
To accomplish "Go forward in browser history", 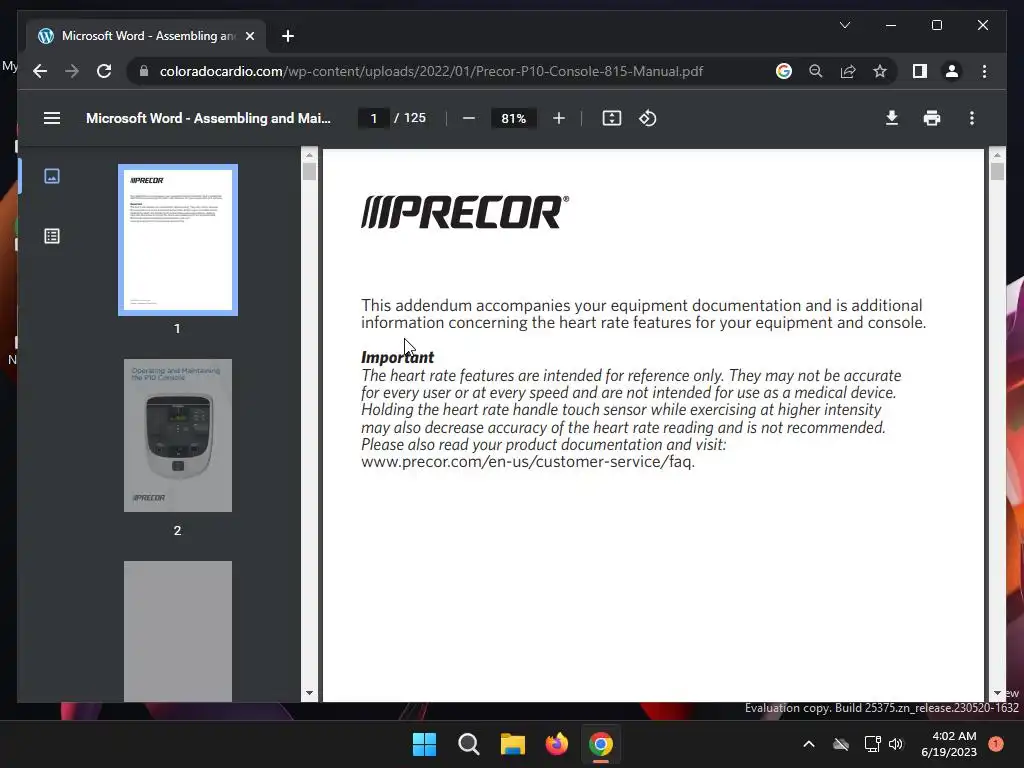I will 72,71.
